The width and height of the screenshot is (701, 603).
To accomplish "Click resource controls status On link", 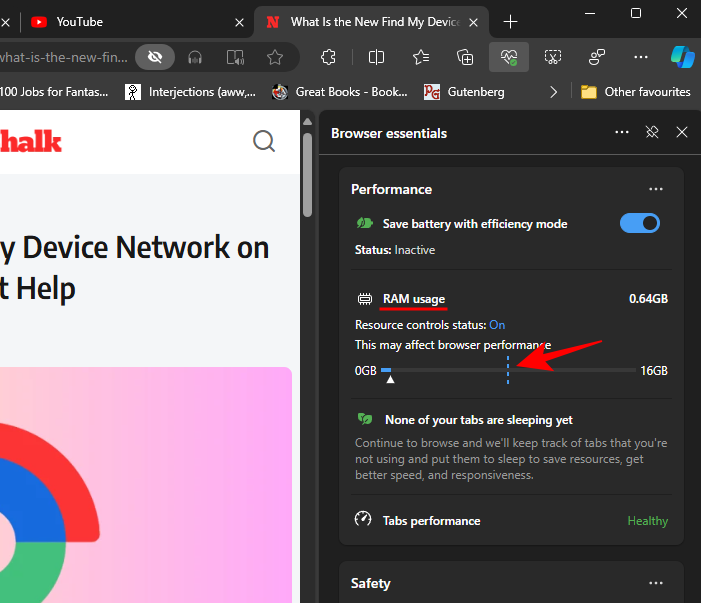I will tap(497, 325).
